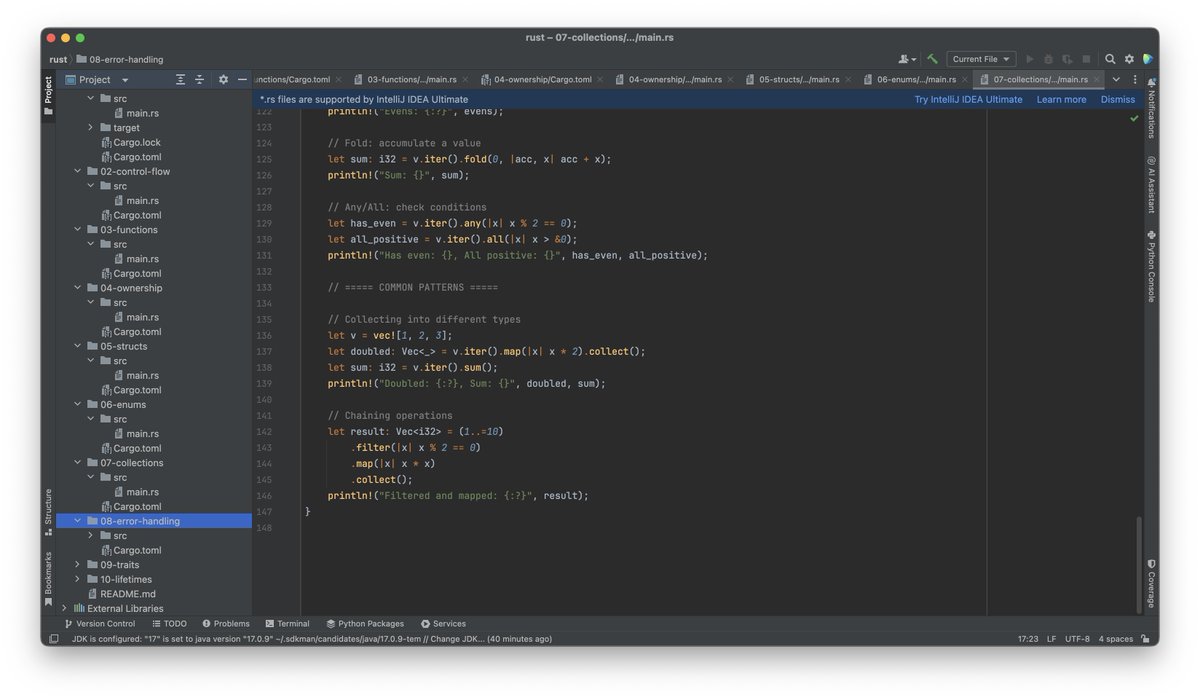This screenshot has width=1200, height=700.
Task: Select Cargo.lock in the project tree
Action: coord(137,142)
